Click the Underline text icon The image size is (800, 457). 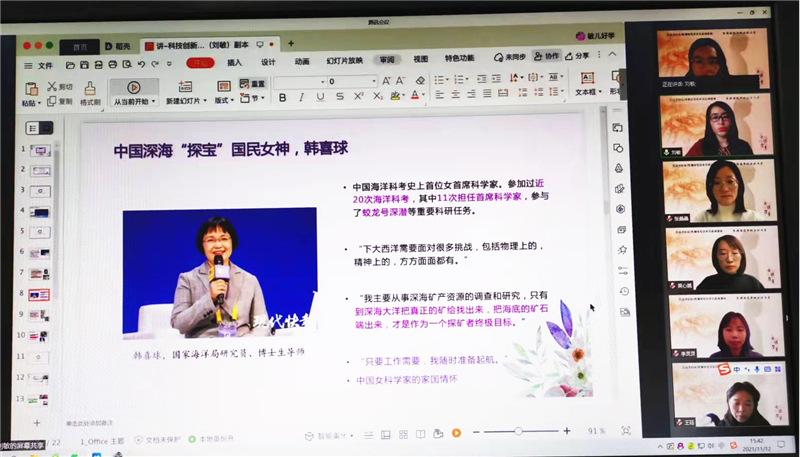pyautogui.click(x=321, y=97)
